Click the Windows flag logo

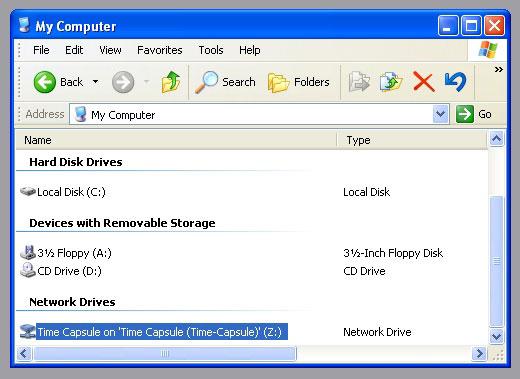488,50
